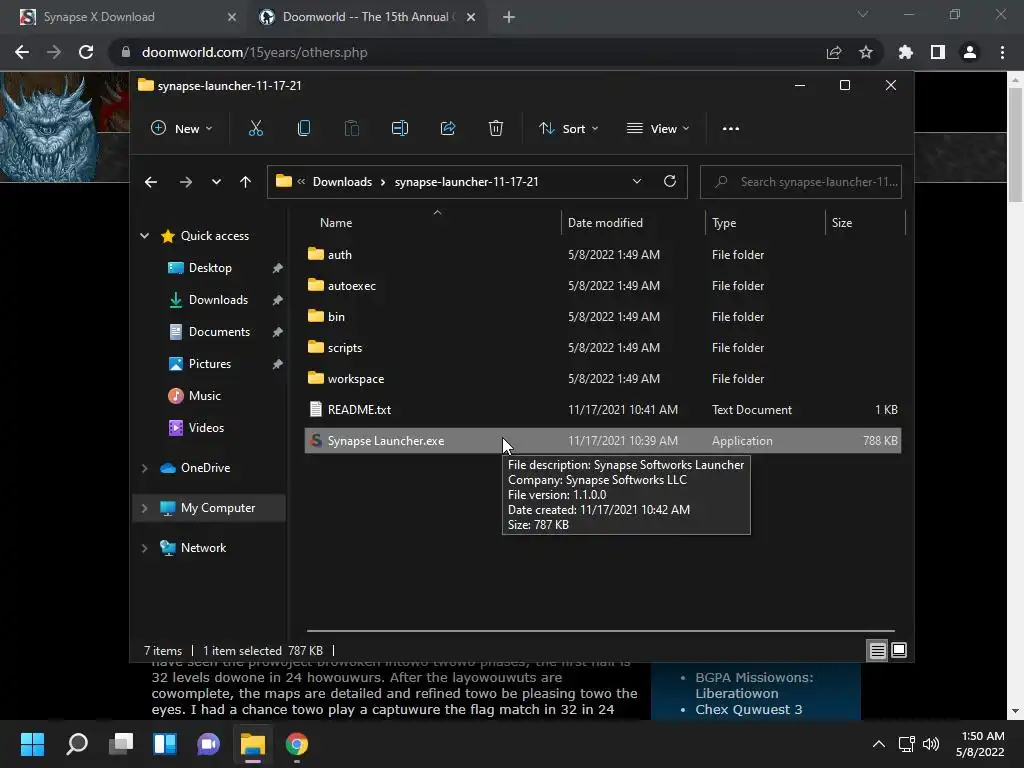Open Chrome three-dot menu
The width and height of the screenshot is (1024, 768).
coord(1002,52)
